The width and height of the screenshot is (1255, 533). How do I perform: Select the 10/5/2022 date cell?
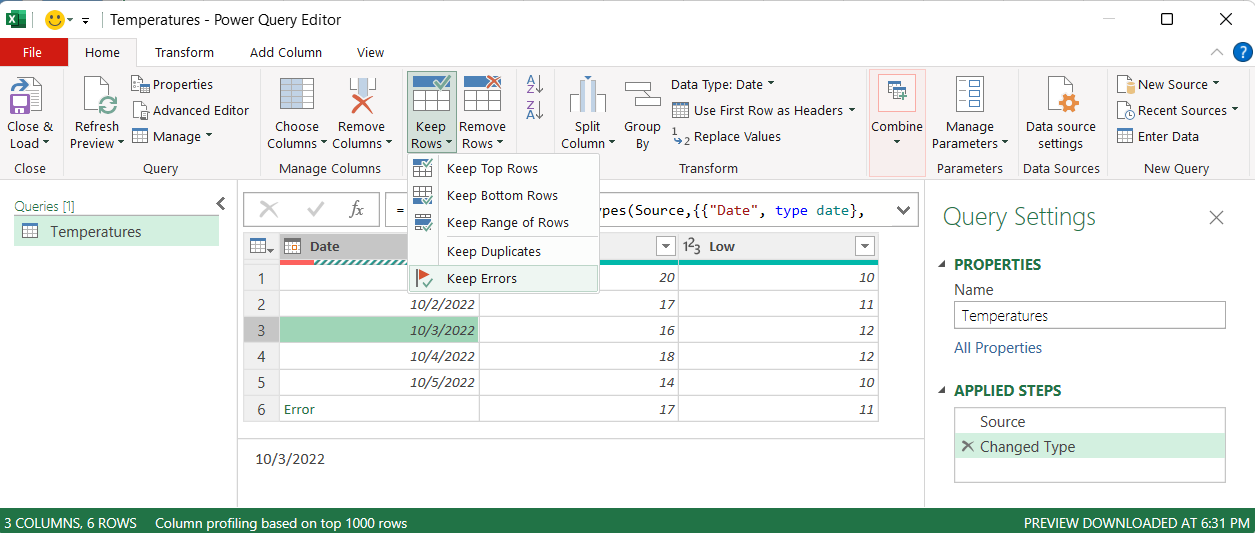(x=379, y=382)
